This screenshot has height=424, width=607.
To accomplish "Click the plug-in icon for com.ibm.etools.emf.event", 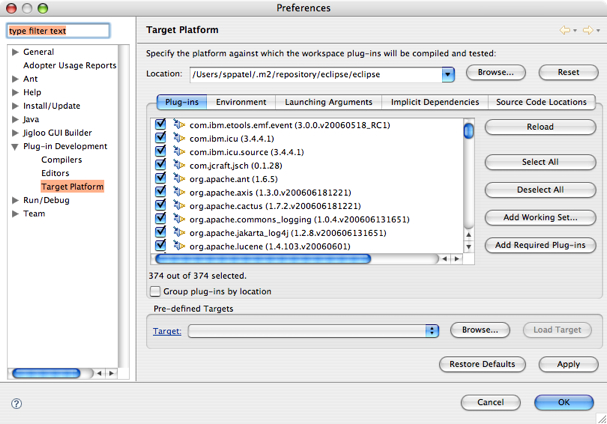I will pos(179,124).
